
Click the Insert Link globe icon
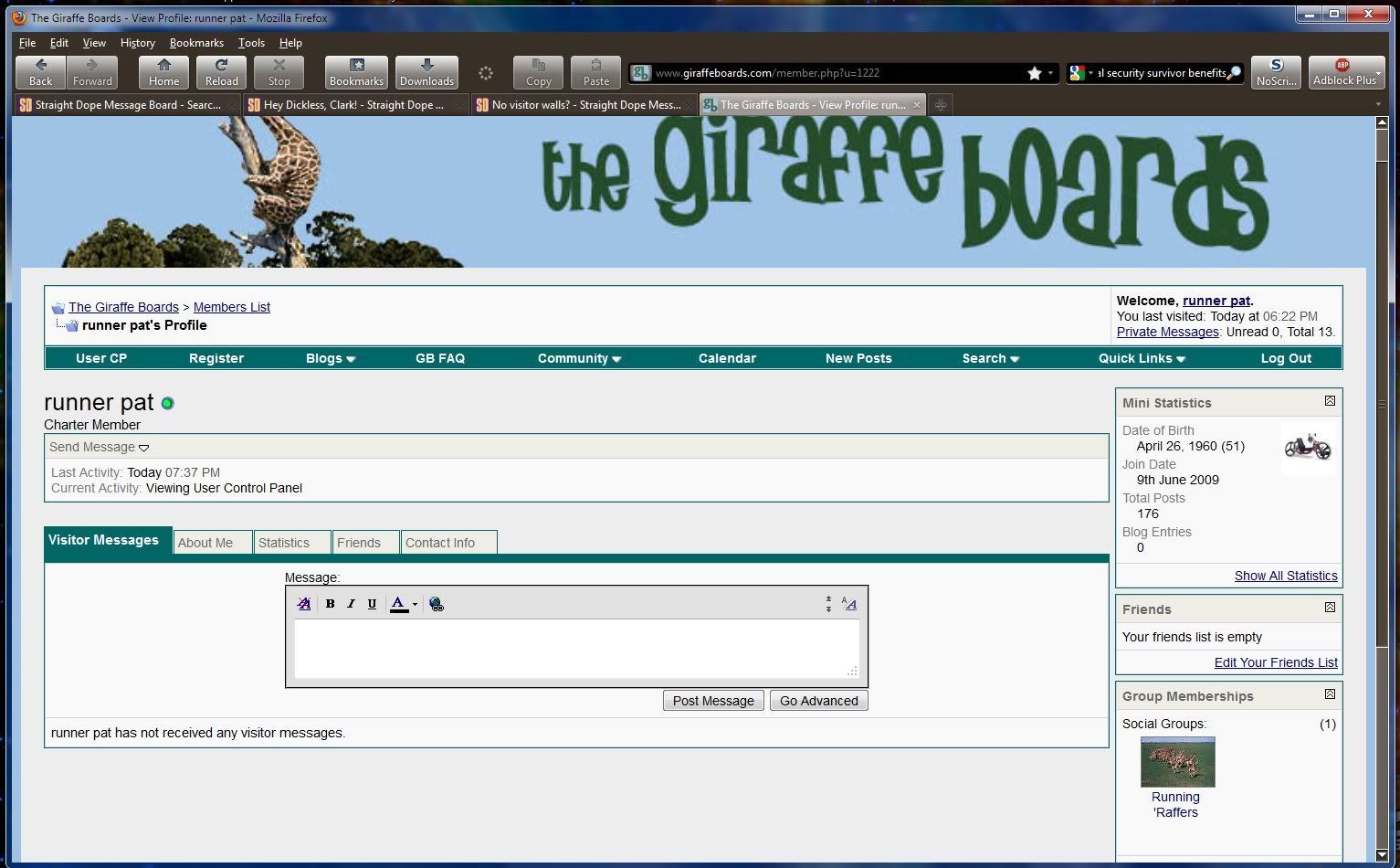tap(437, 603)
